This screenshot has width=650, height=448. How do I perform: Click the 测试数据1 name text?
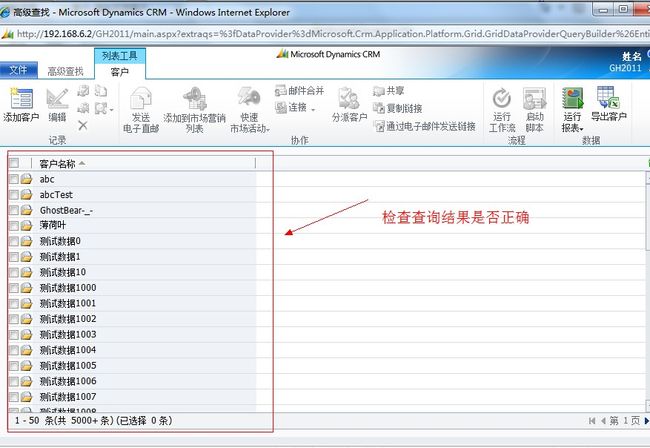(60, 257)
